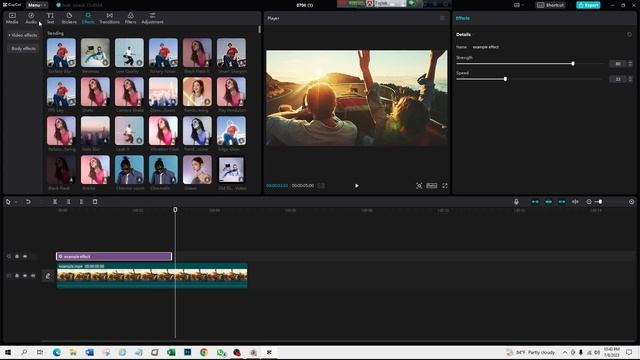Screen dimensions: 640x360
Task: Start voice recording with microphone icon
Action: (516, 202)
